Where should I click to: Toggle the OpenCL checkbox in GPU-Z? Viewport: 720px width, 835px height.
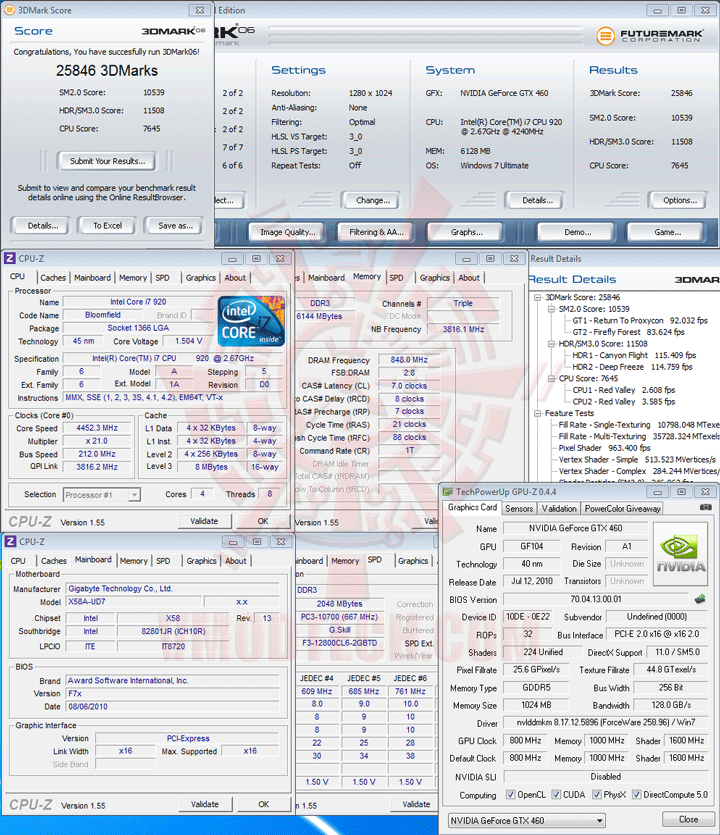[x=510, y=795]
